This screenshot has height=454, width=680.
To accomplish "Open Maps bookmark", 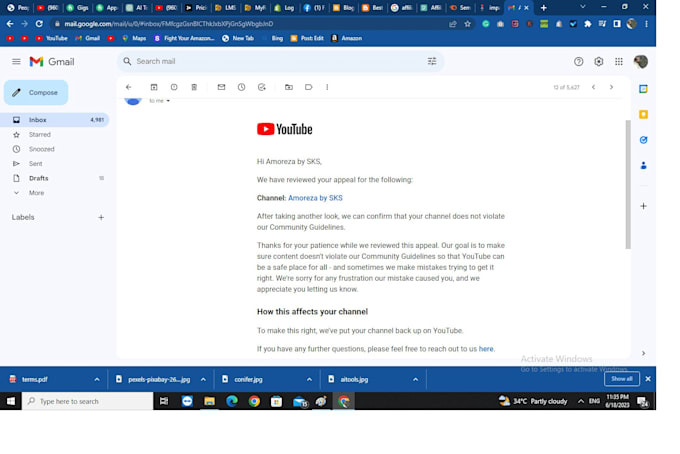I will tap(134, 38).
